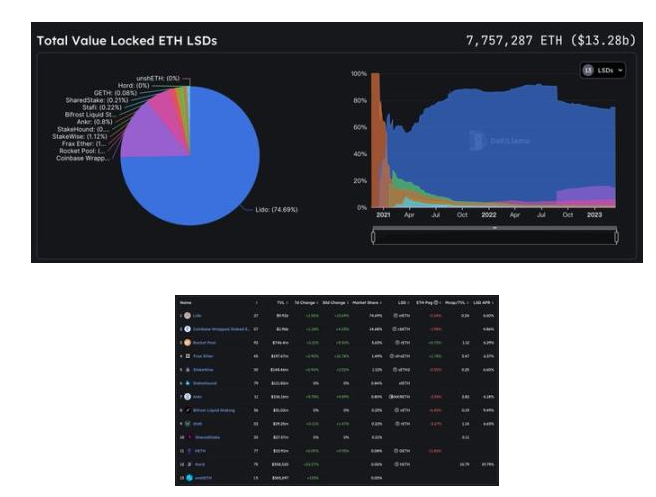This screenshot has height=497, width=656.
Task: Click the StakeWise logo in table
Action: coord(187,370)
